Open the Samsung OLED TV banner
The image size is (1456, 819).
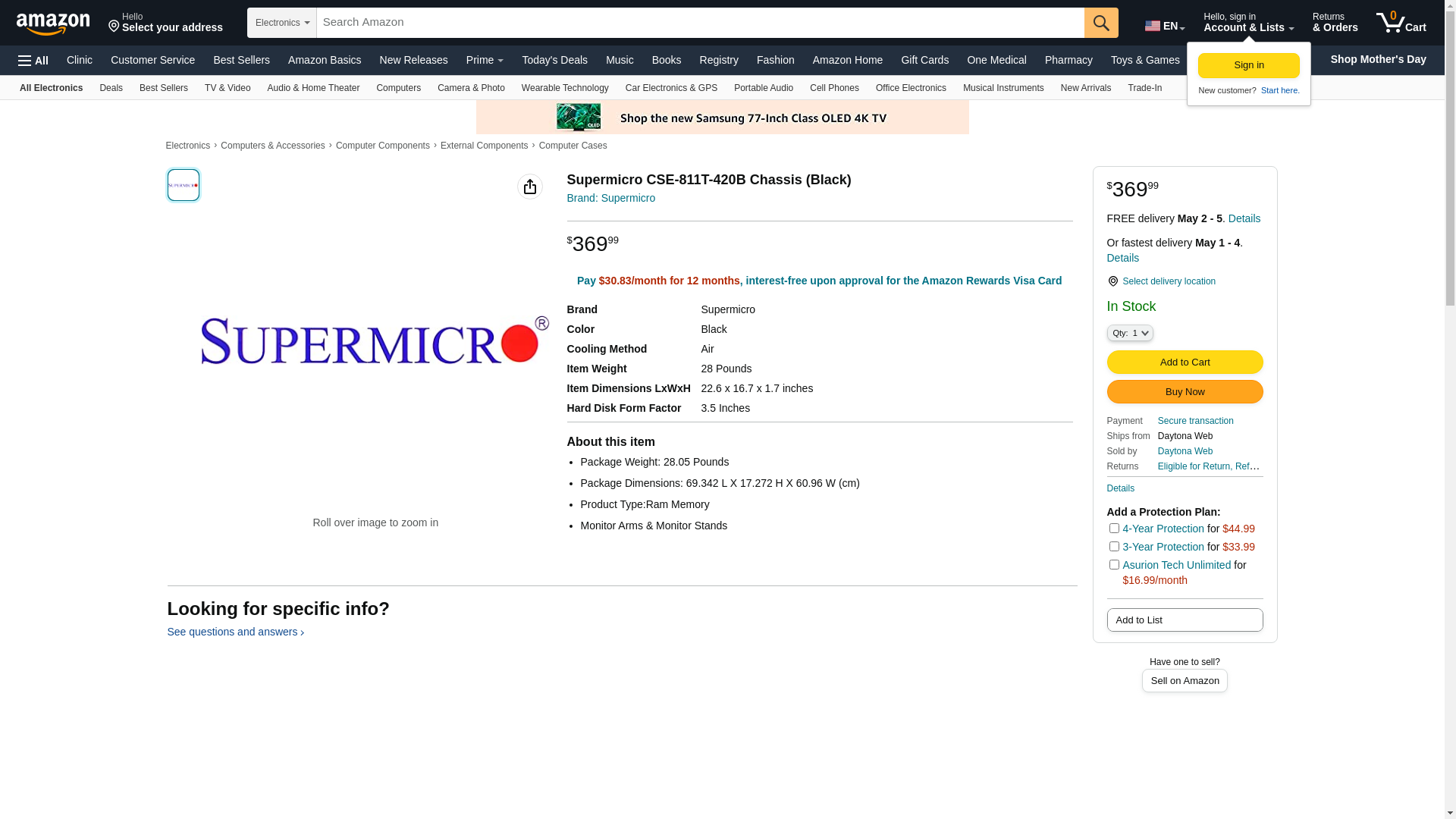(x=722, y=118)
